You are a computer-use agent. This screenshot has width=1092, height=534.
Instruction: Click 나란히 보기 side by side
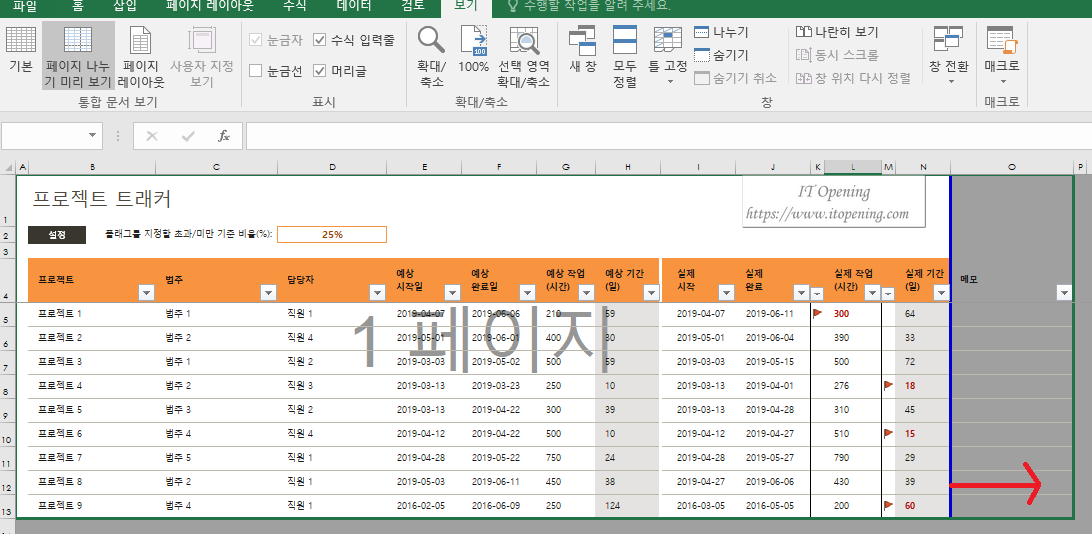(836, 32)
